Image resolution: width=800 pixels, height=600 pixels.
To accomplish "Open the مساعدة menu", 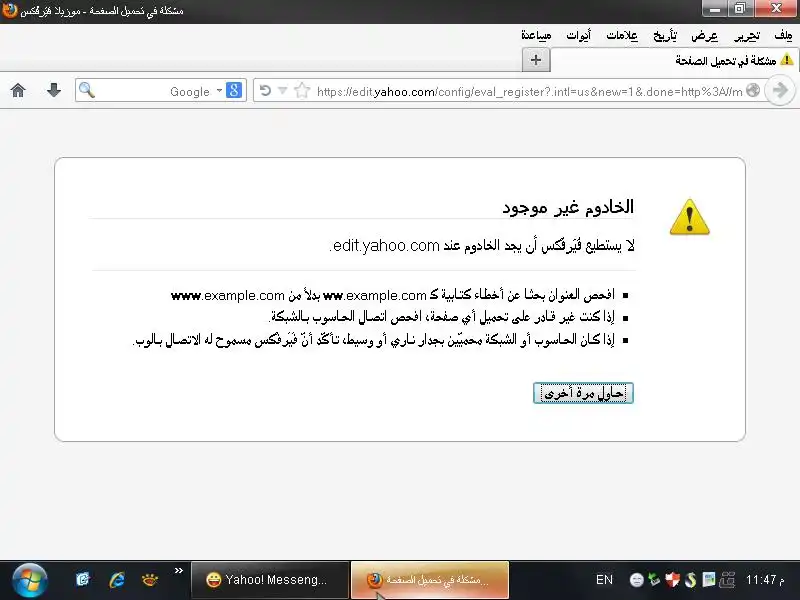I will [x=536, y=35].
